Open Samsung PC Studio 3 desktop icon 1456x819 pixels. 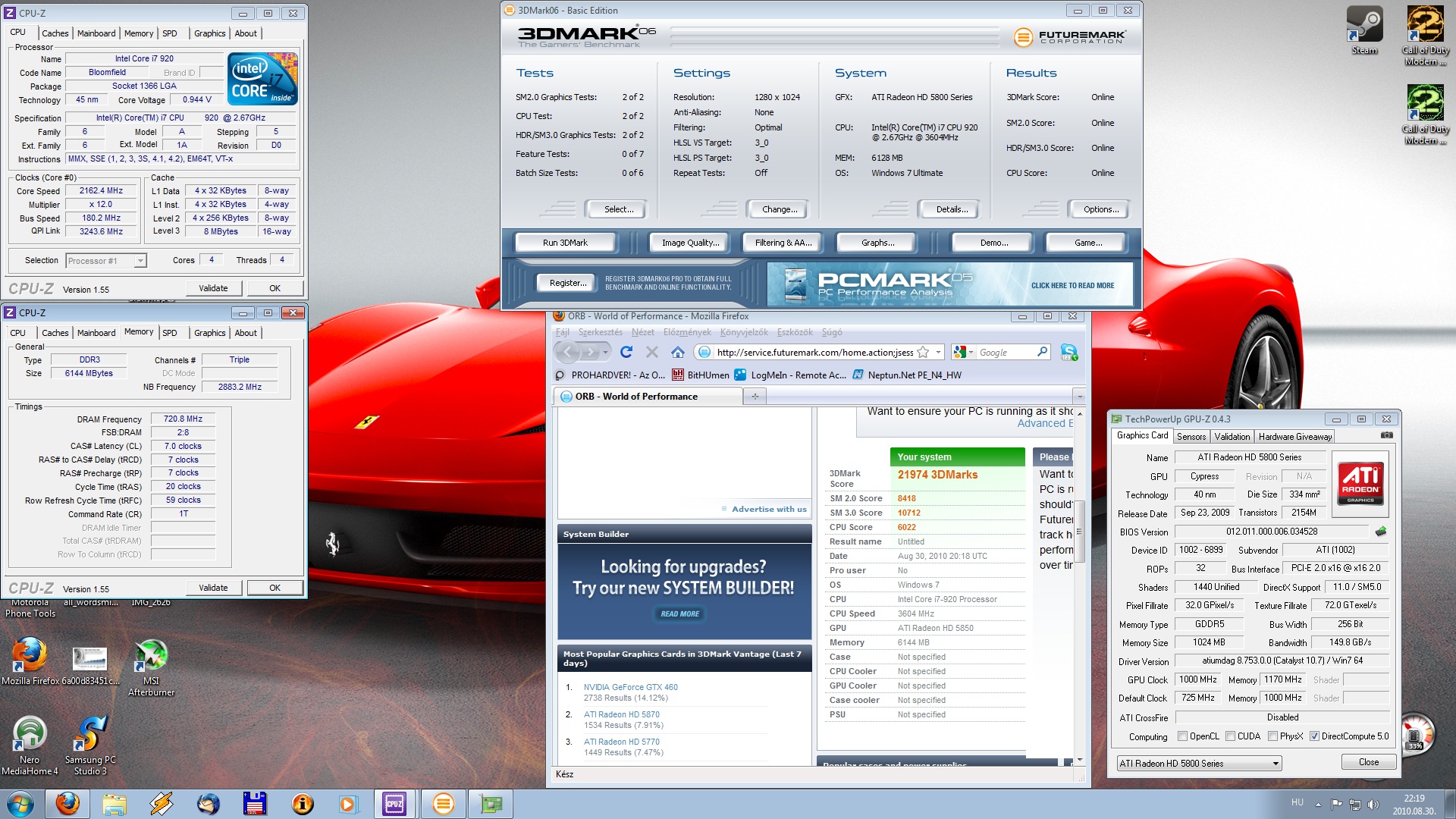[90, 745]
